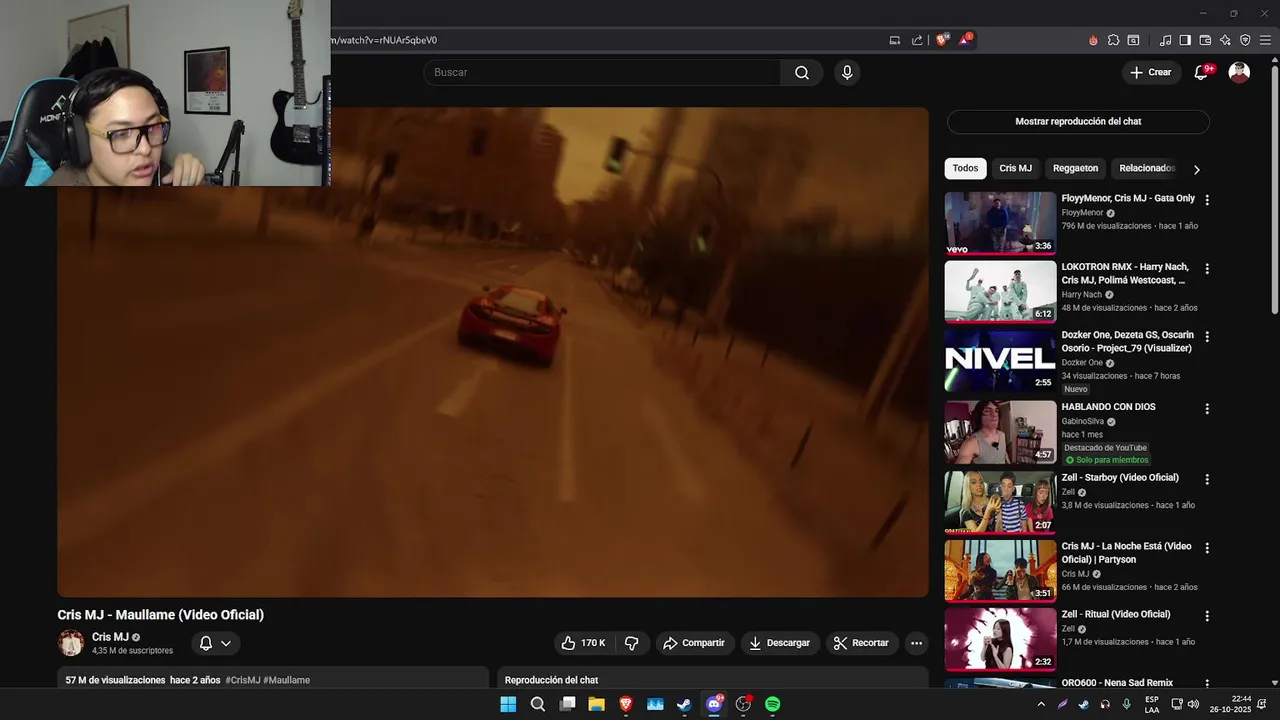The image size is (1280, 720).
Task: Toggle the browser sidebar panel icon
Action: pos(1185,40)
